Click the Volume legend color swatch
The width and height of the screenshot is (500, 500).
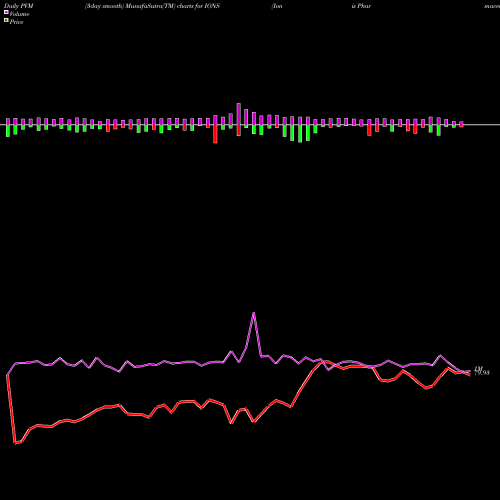point(6,12)
